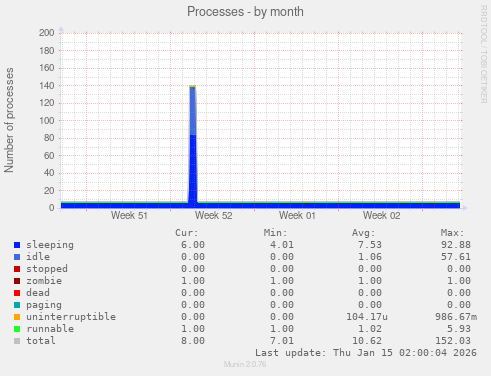The height and width of the screenshot is (376, 491).
Task: Click the 'stopped' legend label
Action: tap(47, 269)
